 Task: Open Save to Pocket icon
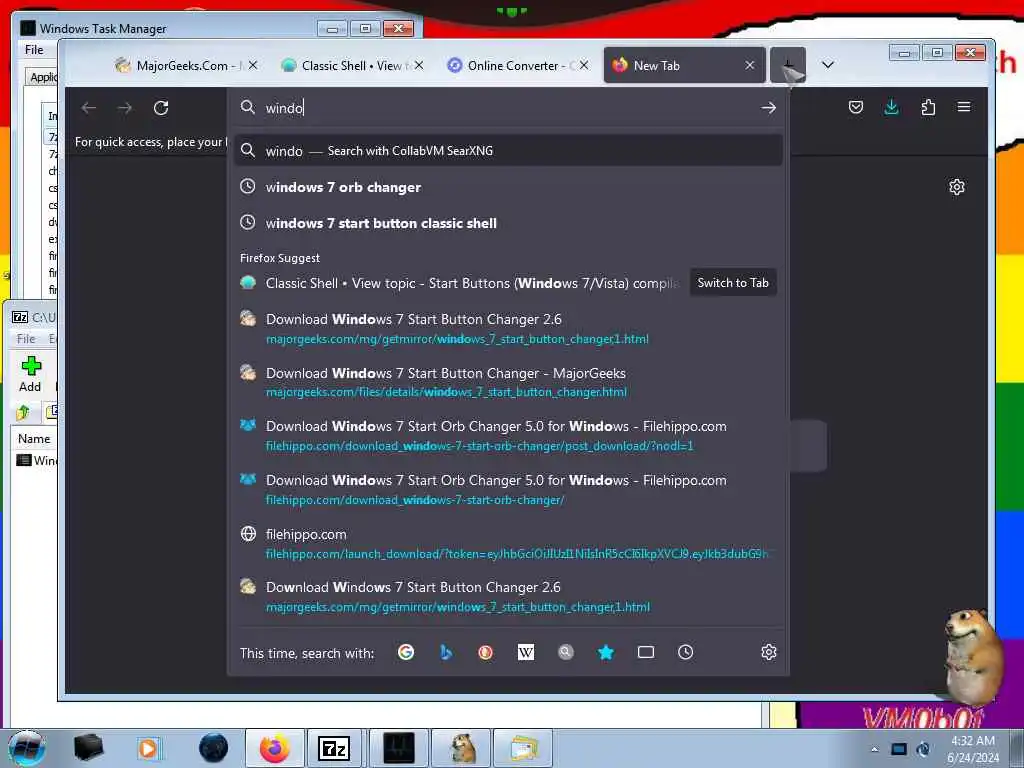(856, 107)
